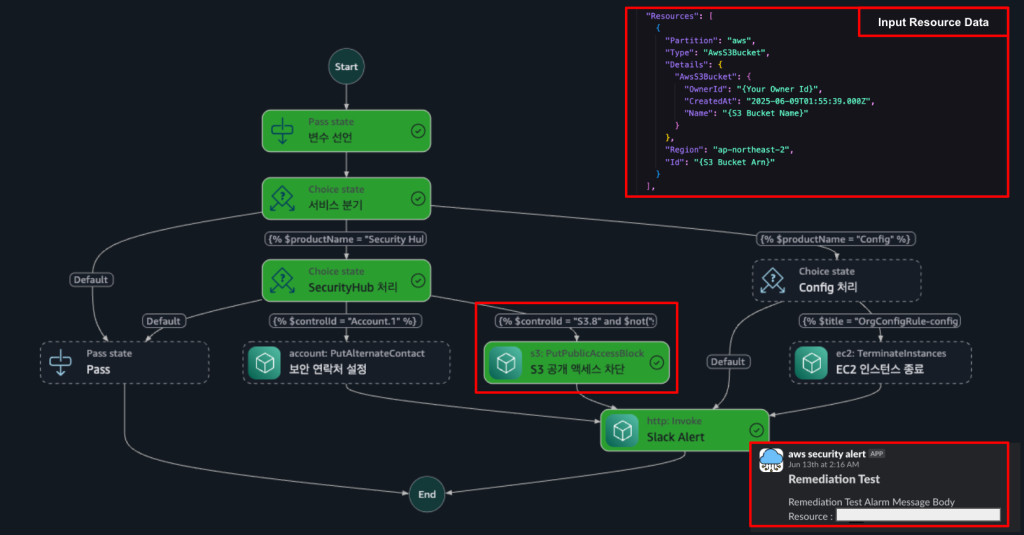Select the SecurityHub 처리 Choice state node
Viewport: 1024px width, 535px height.
click(x=346, y=281)
